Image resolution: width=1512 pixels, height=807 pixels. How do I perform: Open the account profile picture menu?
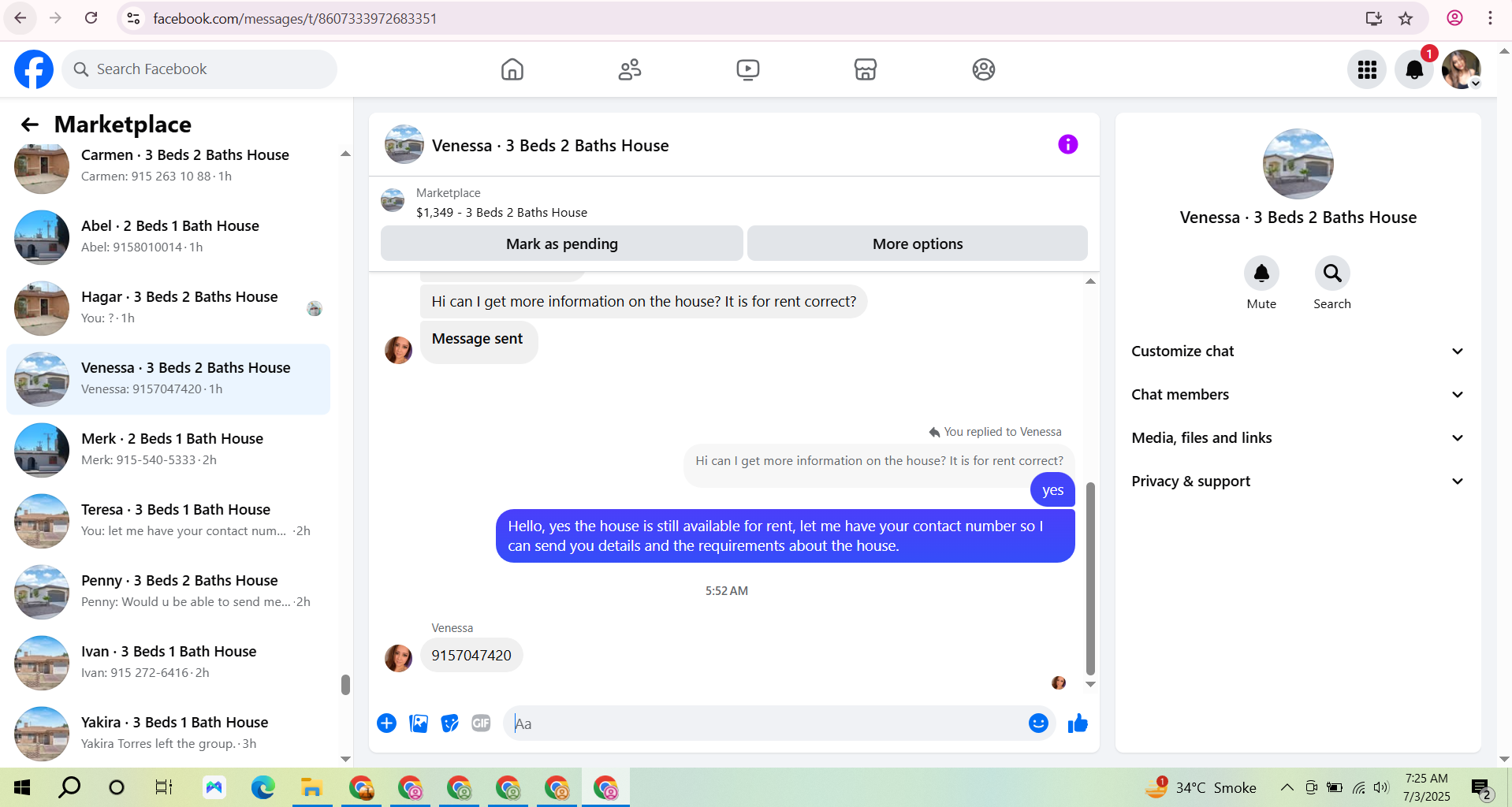pos(1462,69)
